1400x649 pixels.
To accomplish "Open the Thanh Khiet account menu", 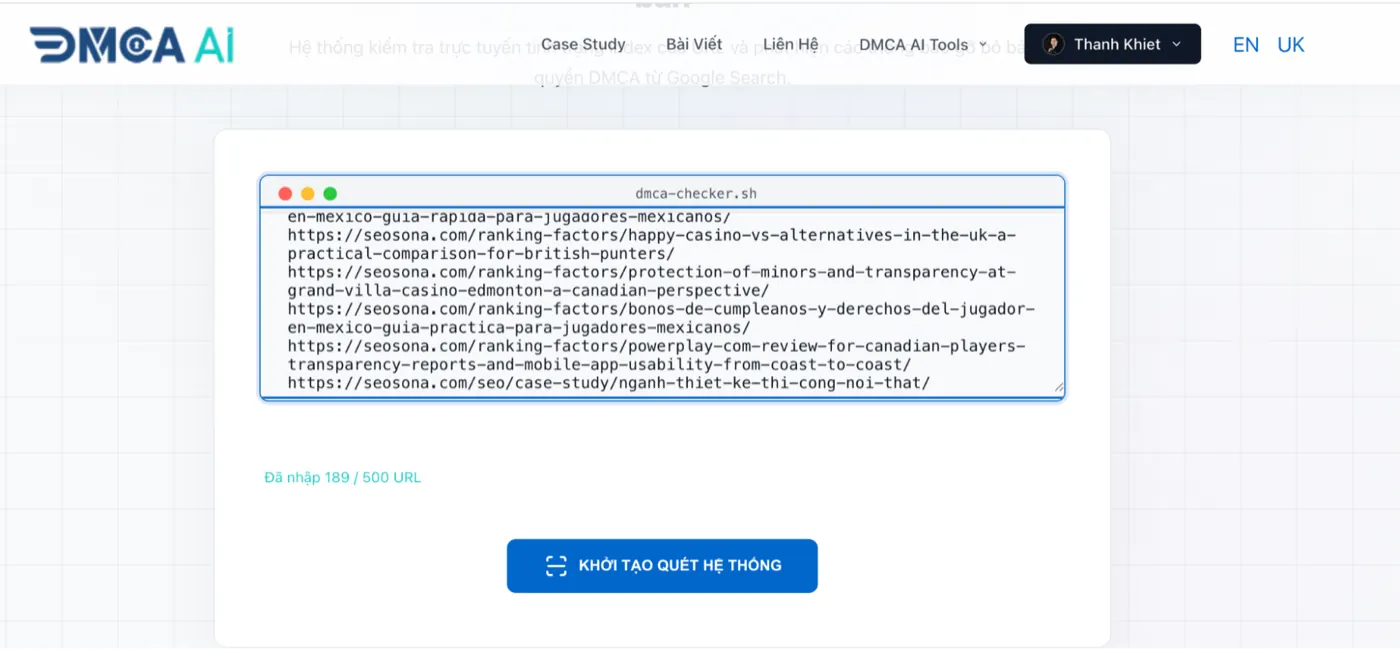I will click(1112, 44).
